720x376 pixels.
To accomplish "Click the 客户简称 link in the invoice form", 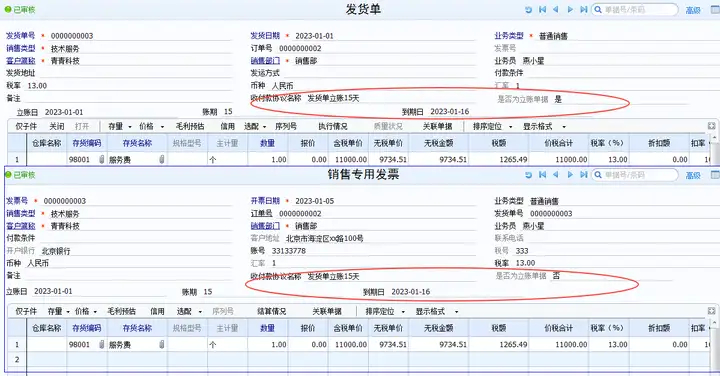I will click(21, 226).
